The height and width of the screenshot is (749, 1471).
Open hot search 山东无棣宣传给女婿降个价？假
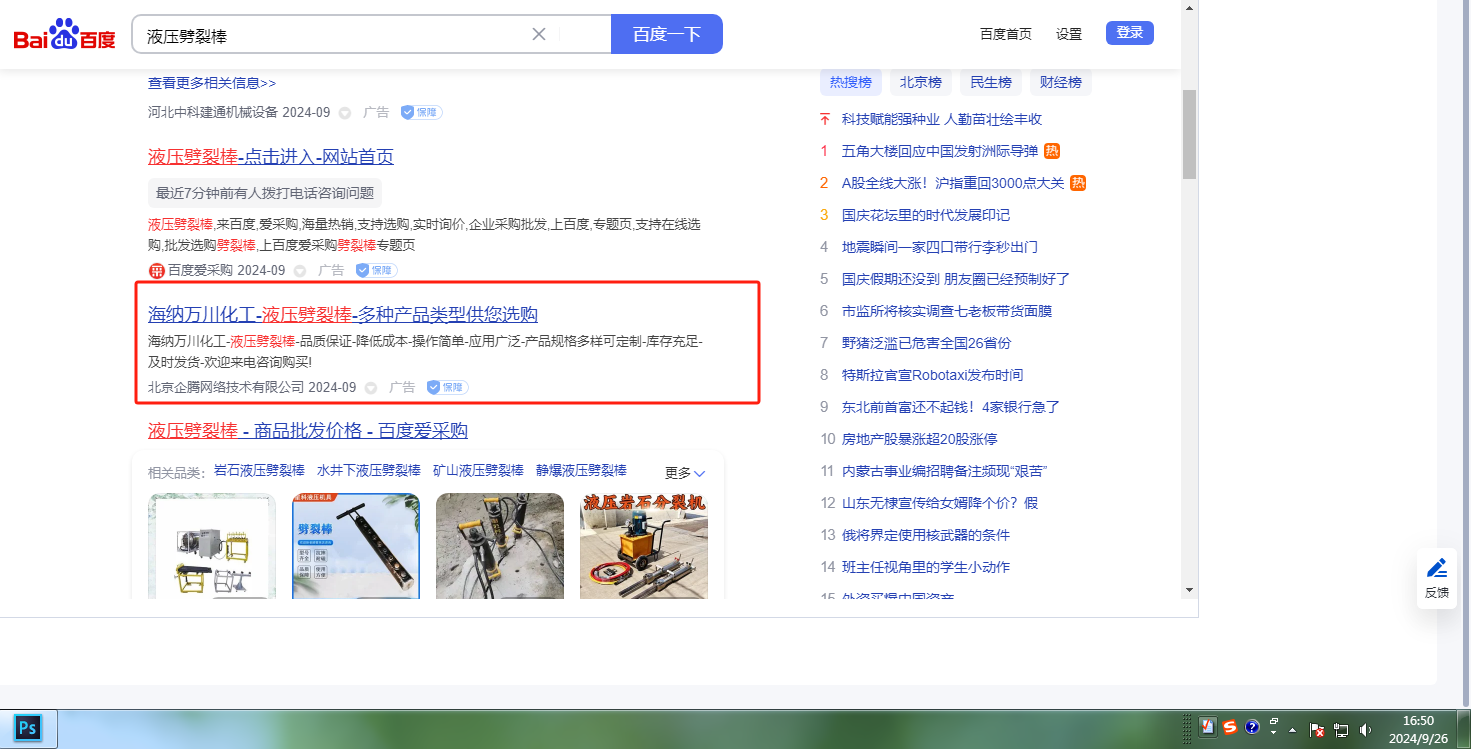click(940, 503)
